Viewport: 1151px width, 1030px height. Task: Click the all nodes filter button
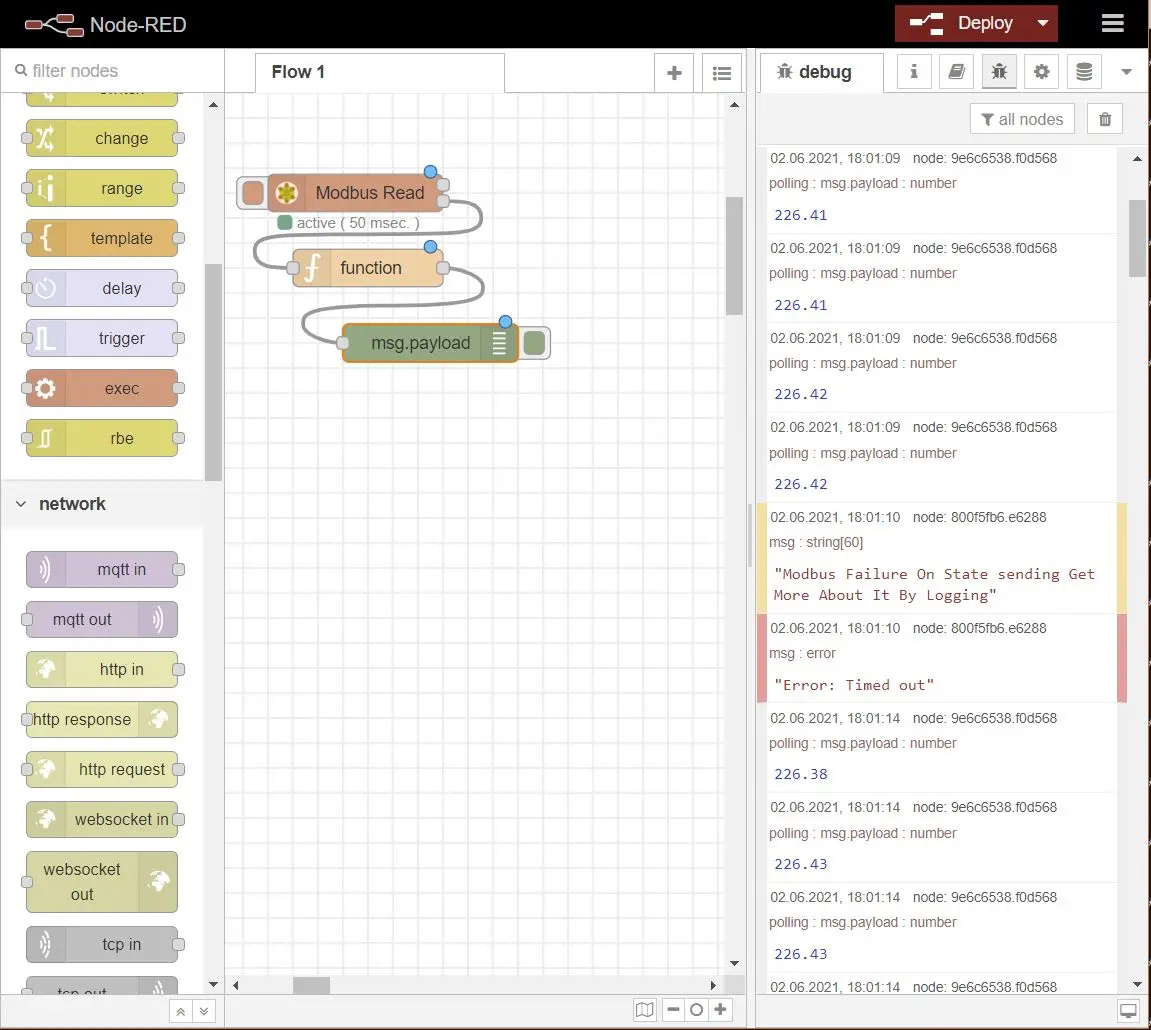(1021, 119)
